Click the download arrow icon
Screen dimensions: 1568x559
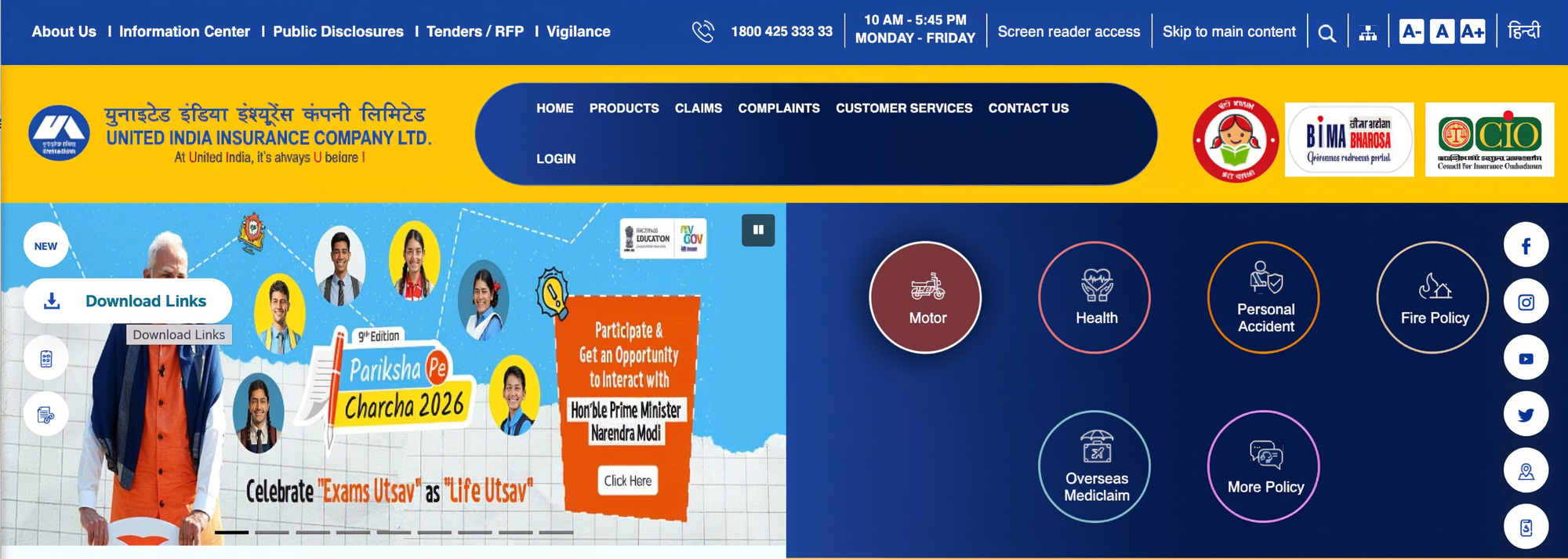[52, 301]
